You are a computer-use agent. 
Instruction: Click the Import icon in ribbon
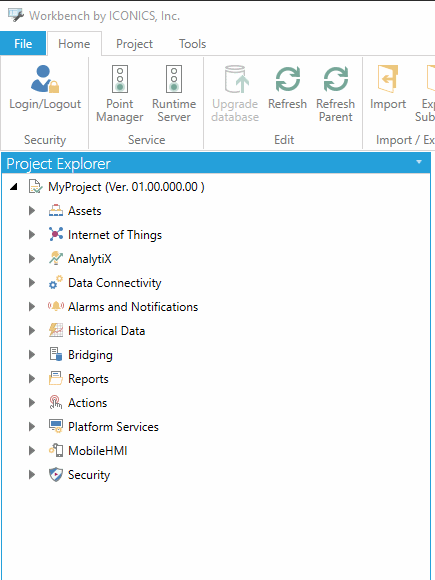pyautogui.click(x=388, y=79)
